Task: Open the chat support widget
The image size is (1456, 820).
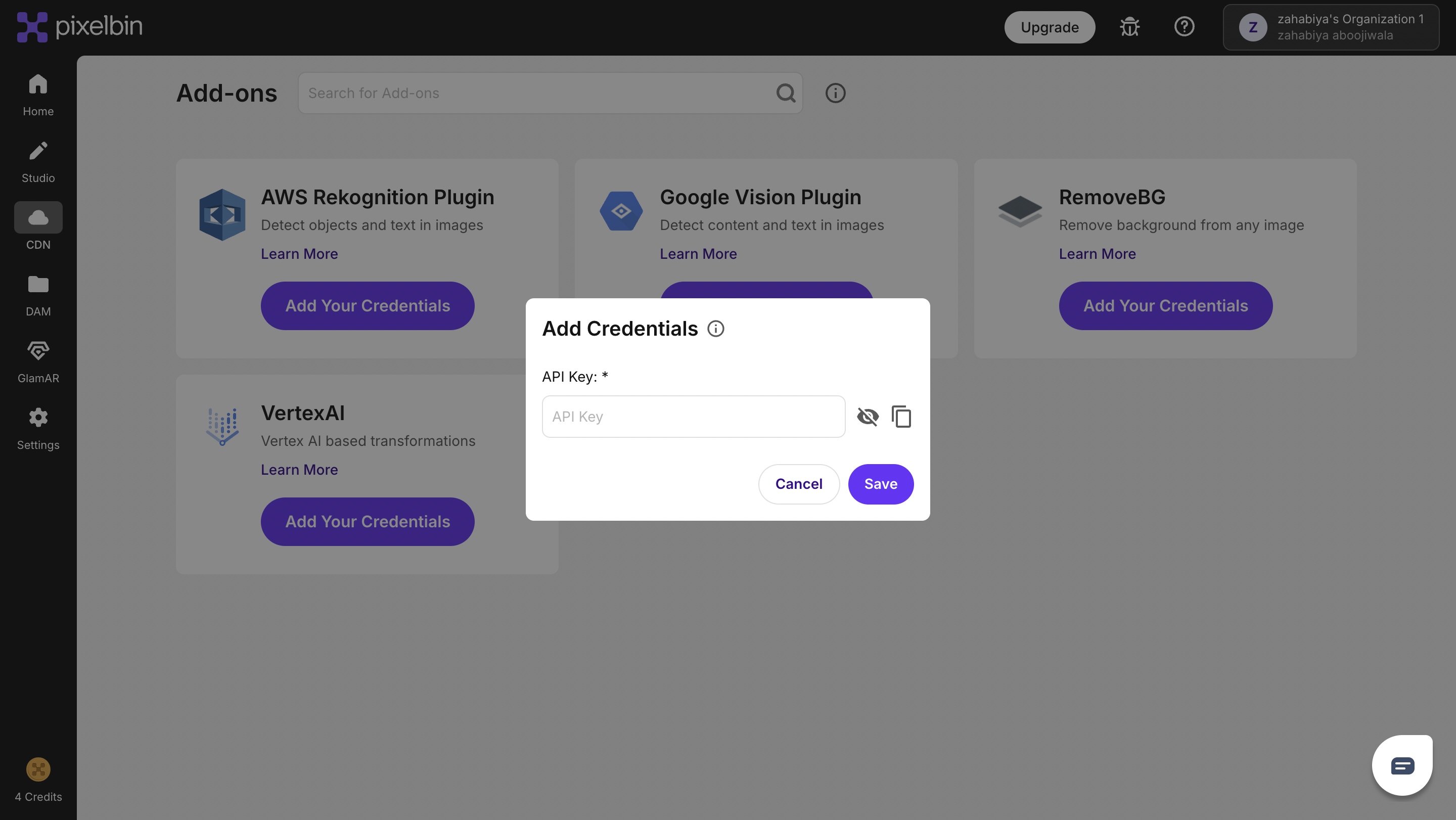Action: tap(1402, 765)
